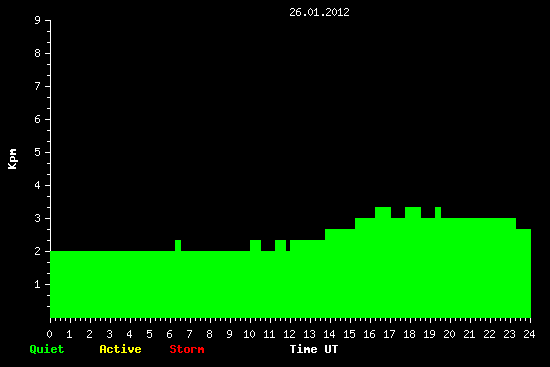Click the green bar near hour 10
Image resolution: width=550 pixels, height=367 pixels.
(255, 245)
